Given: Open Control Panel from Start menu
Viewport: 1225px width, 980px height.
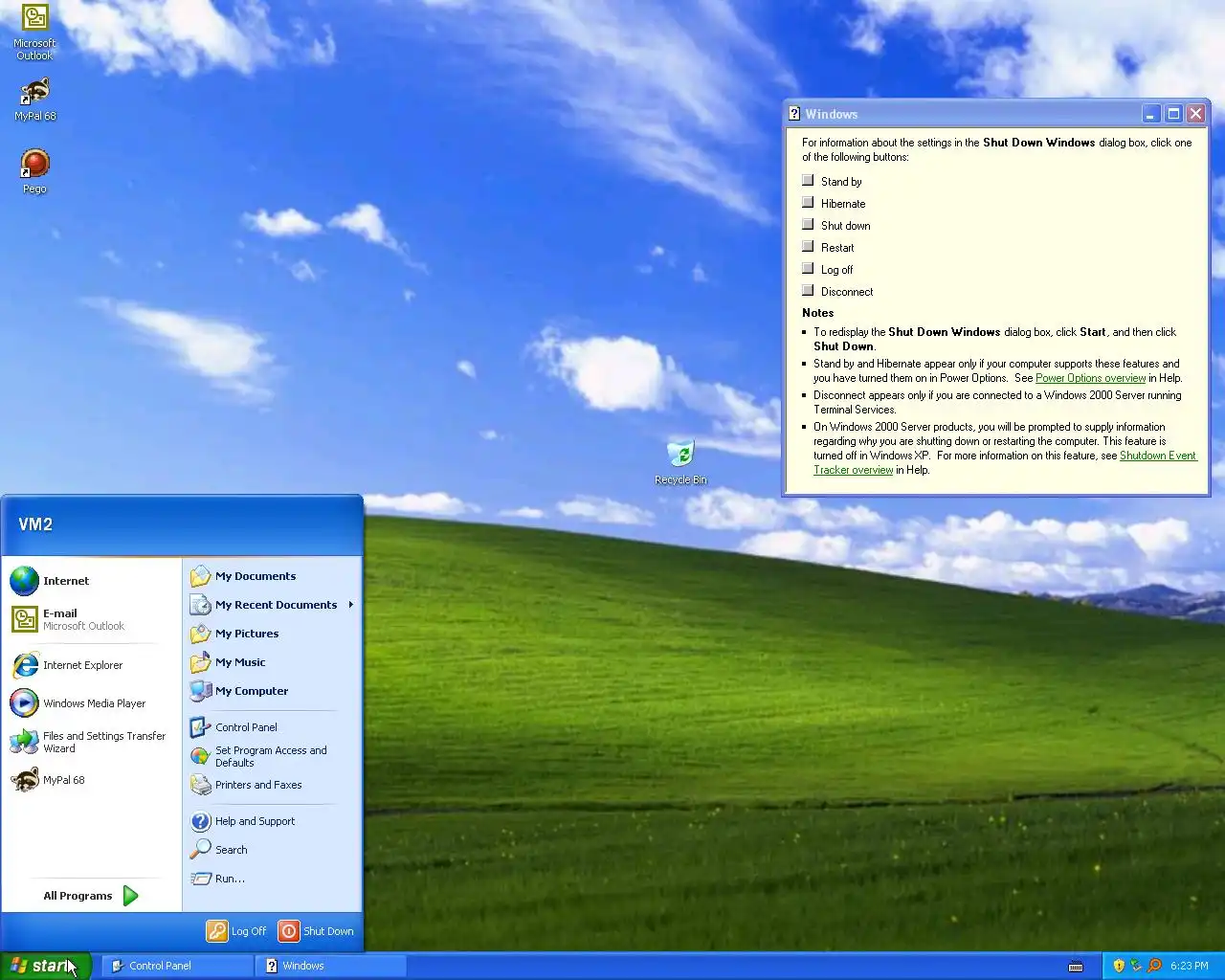Looking at the screenshot, I should pyautogui.click(x=272, y=727).
